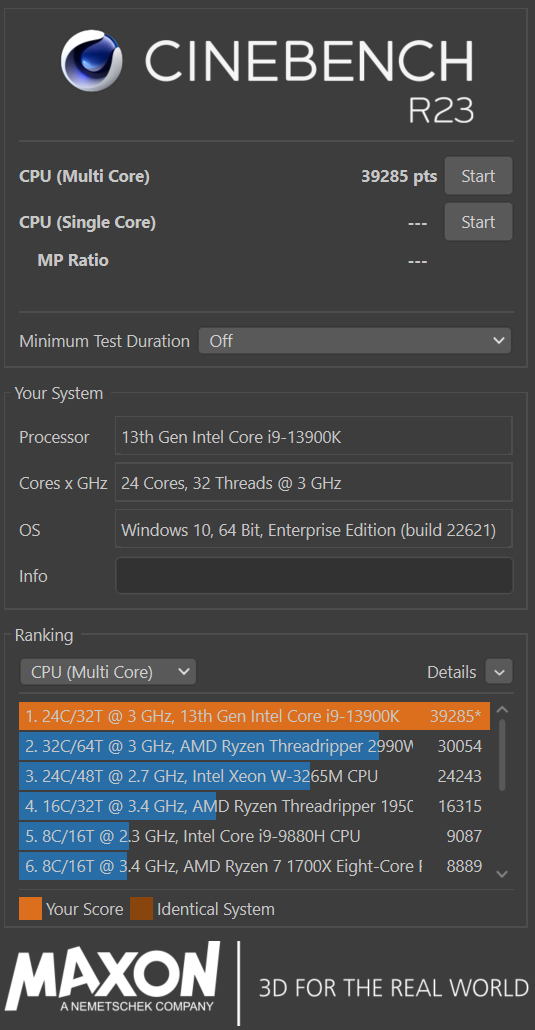Screen dimensions: 535x1030
Task: Click the Cinebench sphere logo icon
Action: pos(91,60)
